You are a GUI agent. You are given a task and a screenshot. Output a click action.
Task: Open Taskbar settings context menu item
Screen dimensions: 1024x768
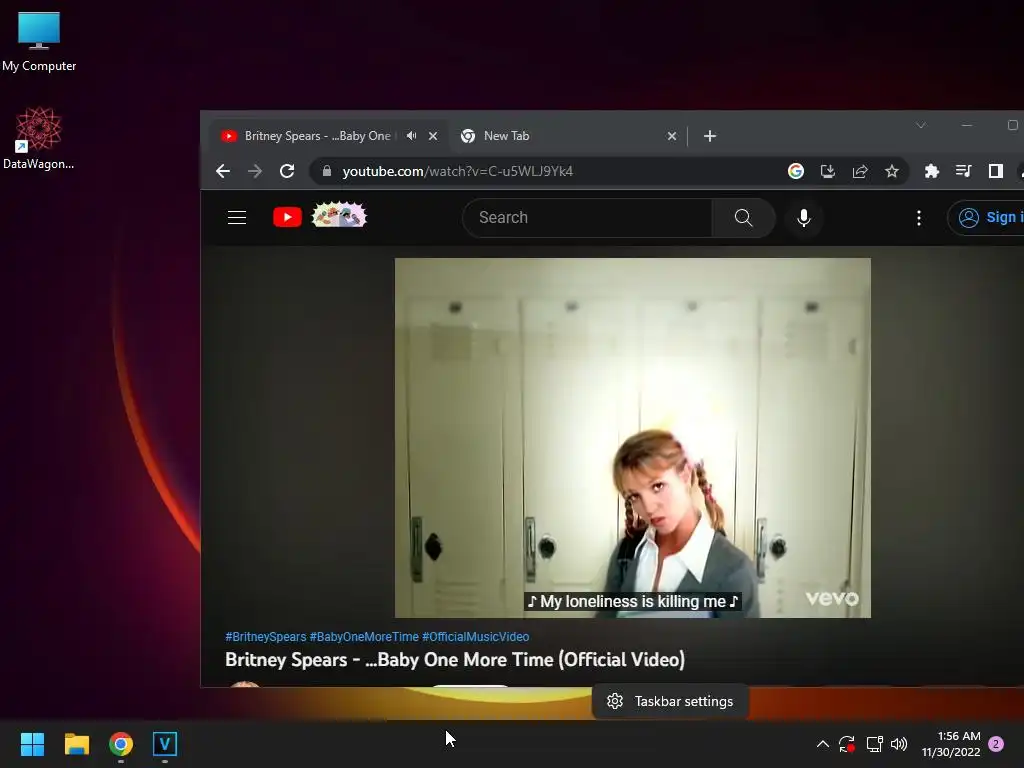[x=670, y=701]
